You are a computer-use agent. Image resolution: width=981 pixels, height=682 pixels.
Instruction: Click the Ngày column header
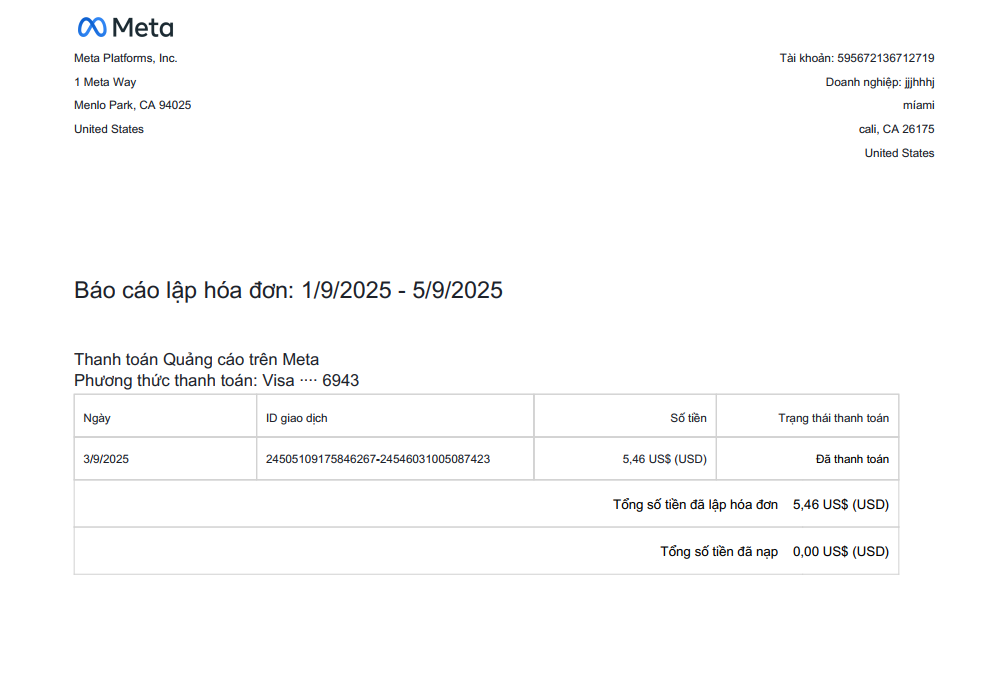click(x=97, y=418)
